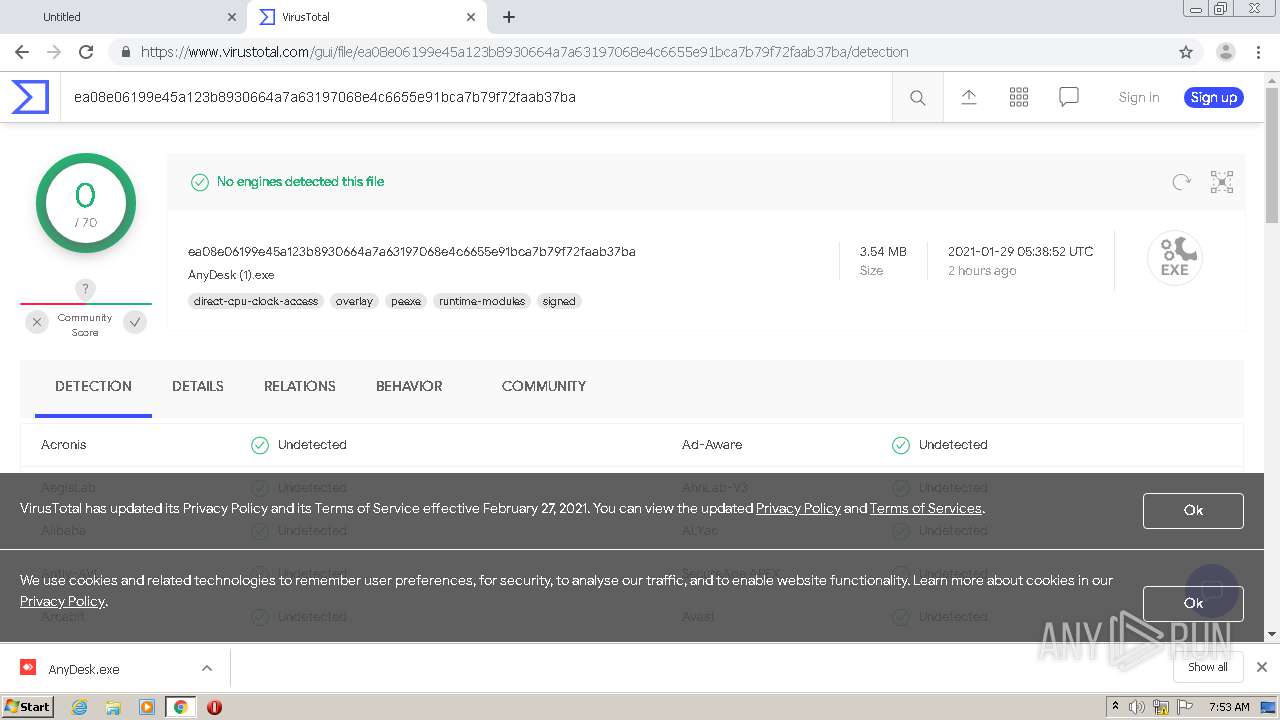Accept privacy policy update with Ok
1280x720 pixels.
tap(1193, 510)
